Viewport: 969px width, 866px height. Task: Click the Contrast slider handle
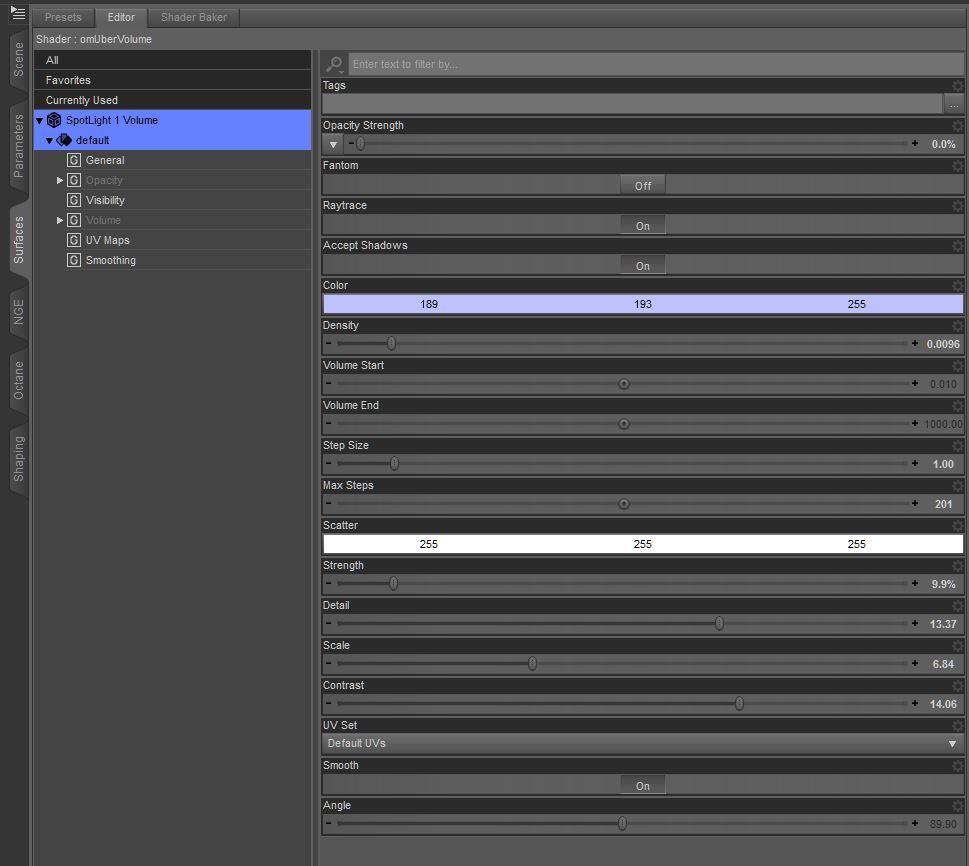739,703
